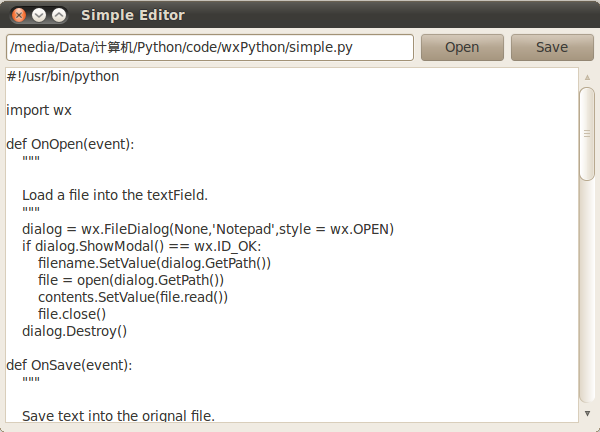Click the 'filename.SetValue(dialog.GetPath())' line
Viewport: 600px width, 432px height.
(x=154, y=263)
